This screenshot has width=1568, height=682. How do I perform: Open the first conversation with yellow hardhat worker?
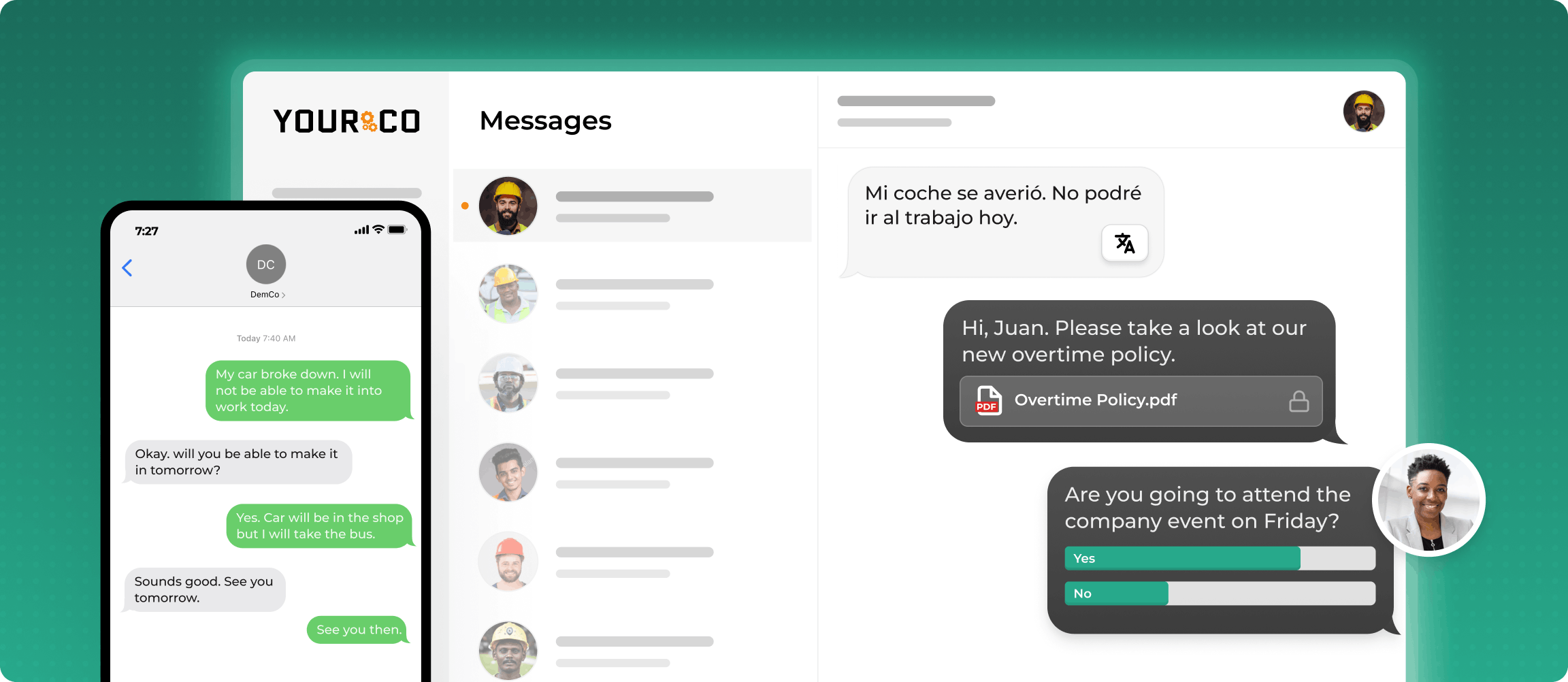[x=632, y=206]
